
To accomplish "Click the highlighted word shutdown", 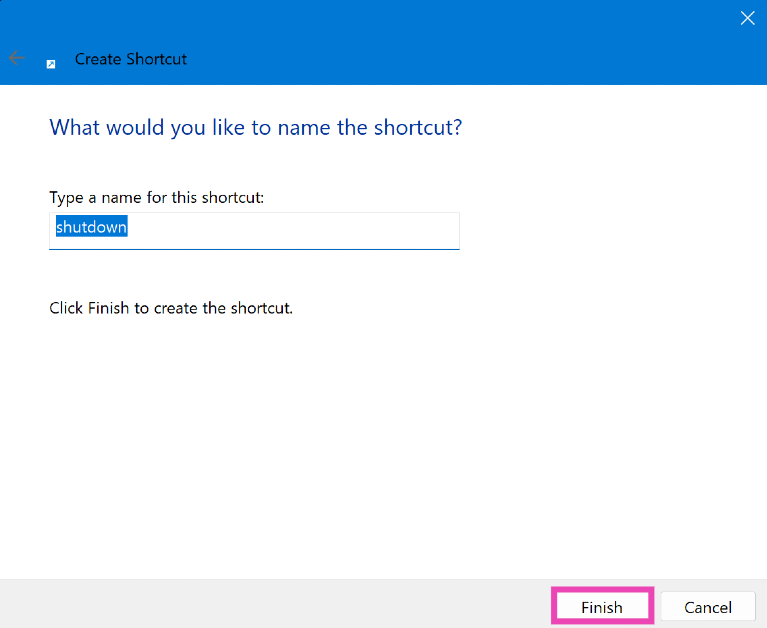I will pyautogui.click(x=91, y=227).
